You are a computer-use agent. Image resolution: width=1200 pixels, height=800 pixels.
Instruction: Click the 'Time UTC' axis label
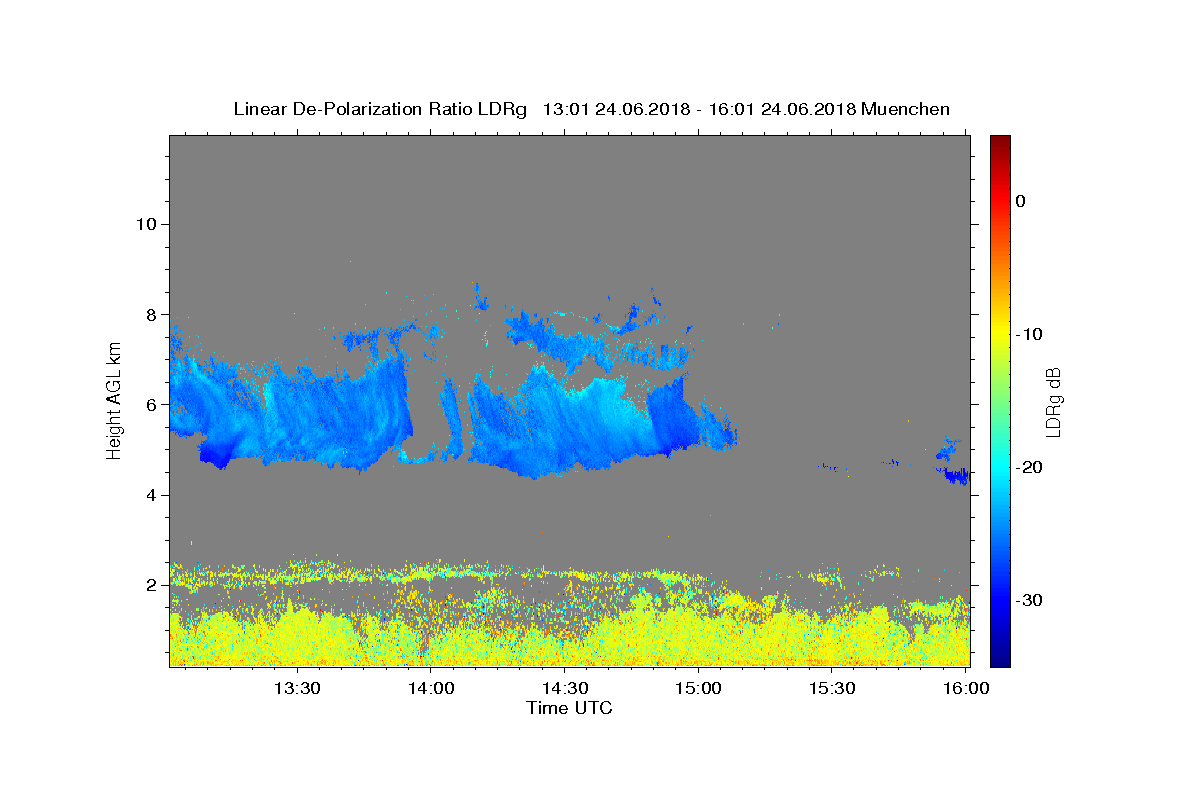click(569, 708)
